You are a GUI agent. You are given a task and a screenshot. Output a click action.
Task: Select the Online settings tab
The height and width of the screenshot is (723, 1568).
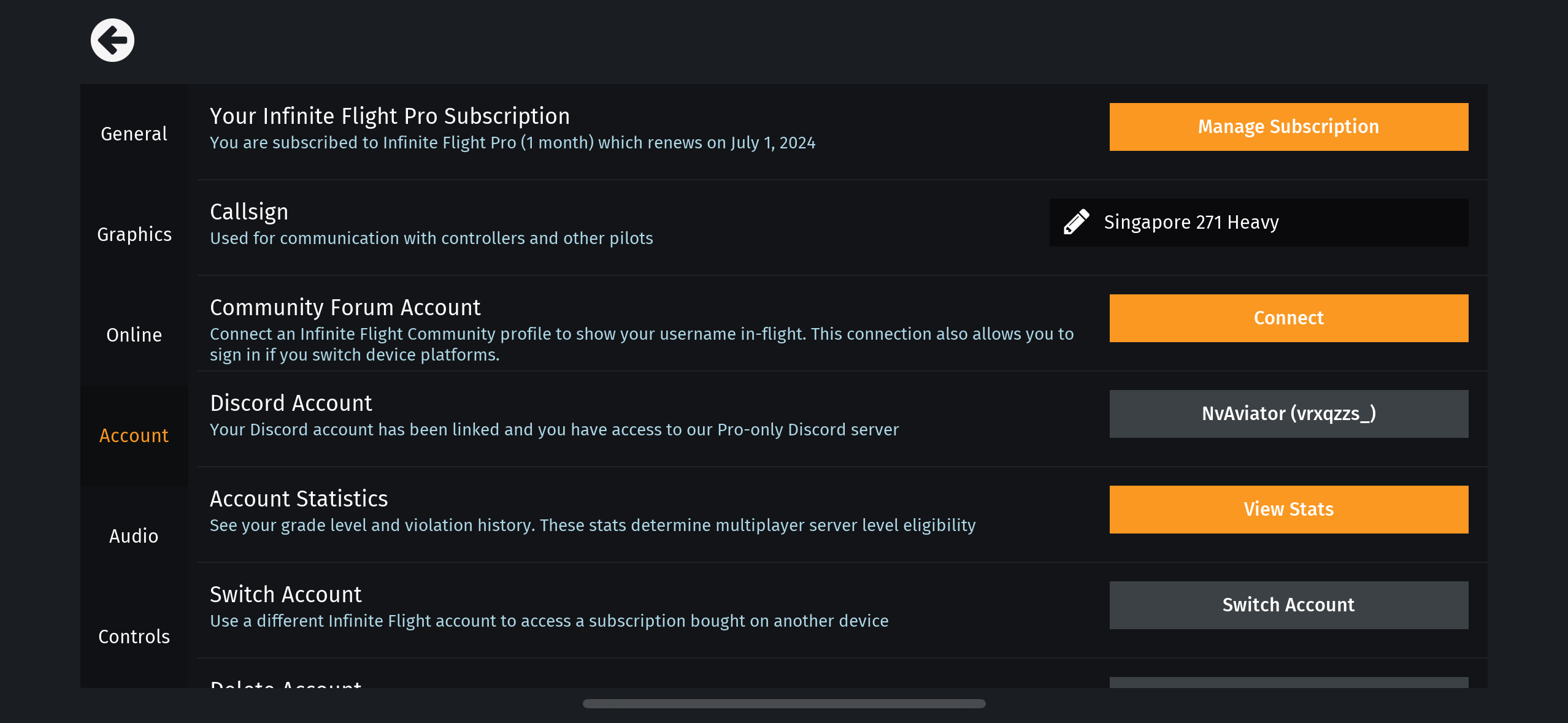pos(134,335)
